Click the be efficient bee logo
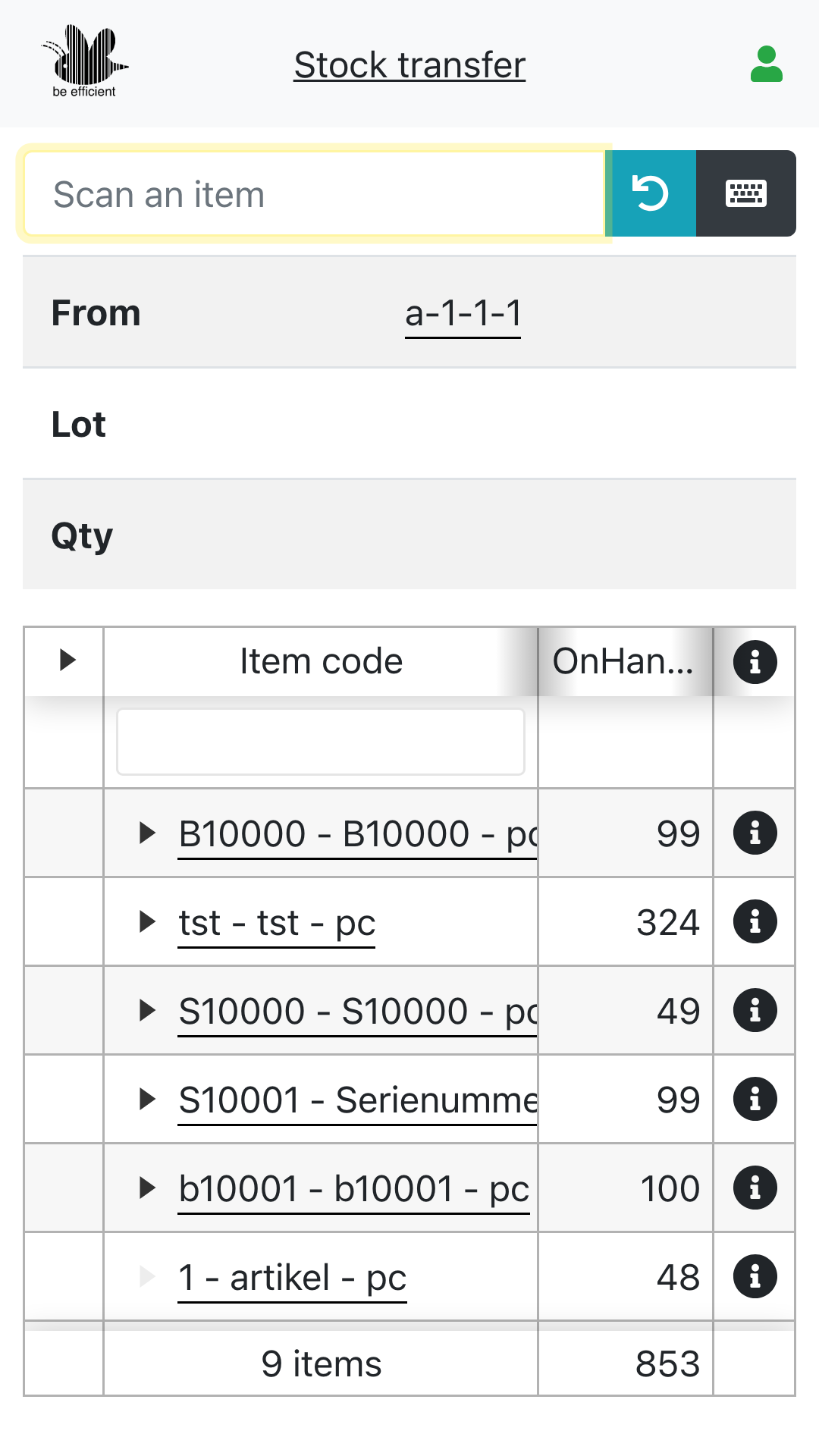This screenshot has width=819, height=1456. point(84,62)
